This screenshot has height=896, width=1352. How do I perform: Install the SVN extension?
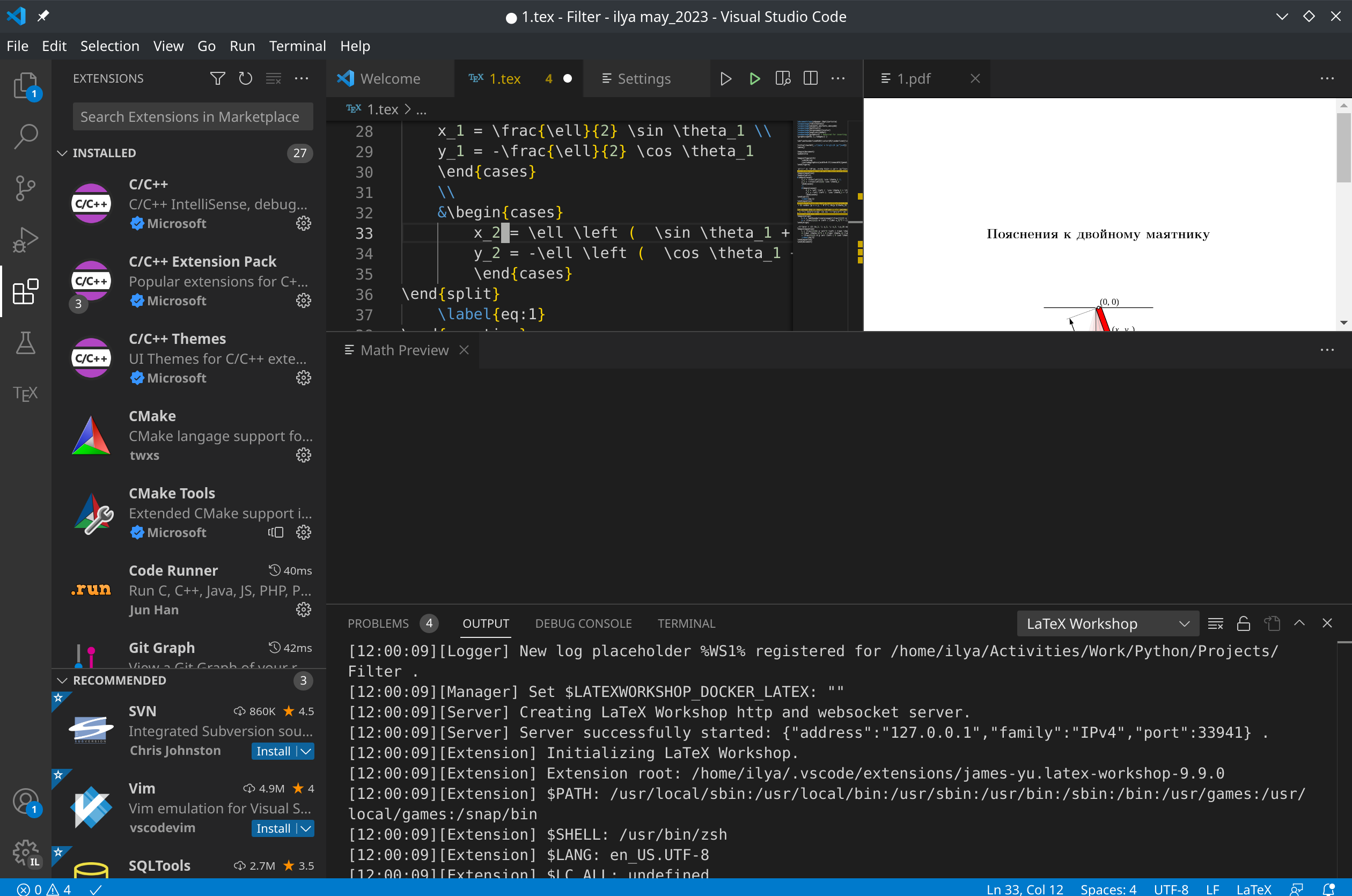(x=274, y=751)
